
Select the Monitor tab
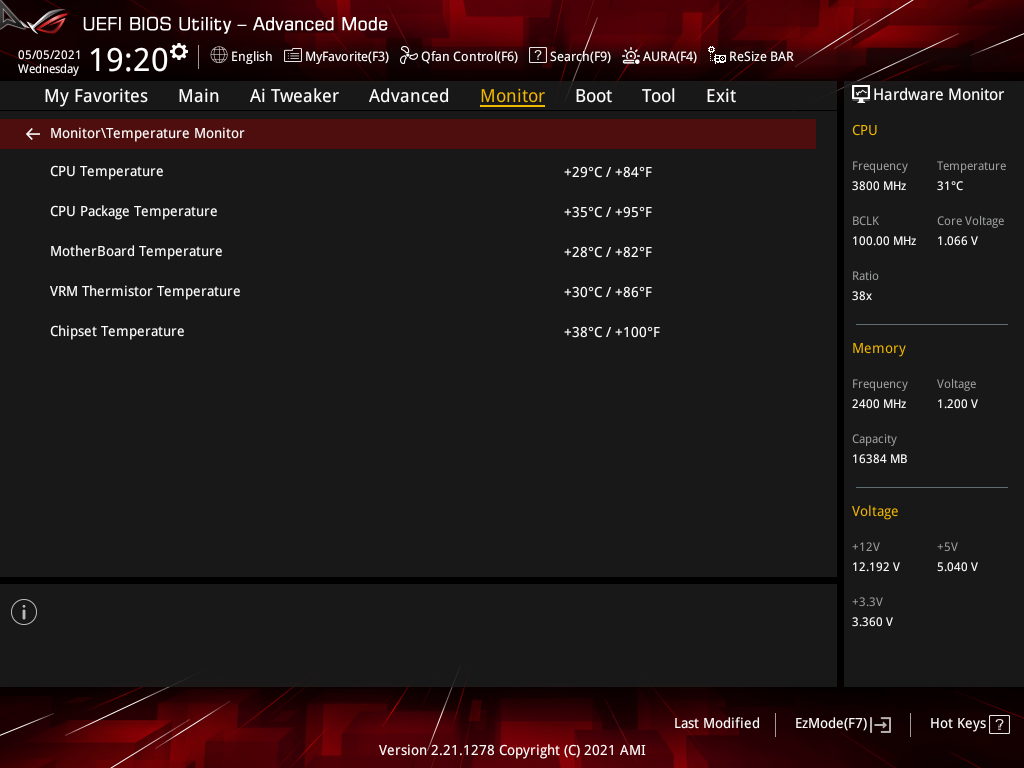click(x=513, y=96)
